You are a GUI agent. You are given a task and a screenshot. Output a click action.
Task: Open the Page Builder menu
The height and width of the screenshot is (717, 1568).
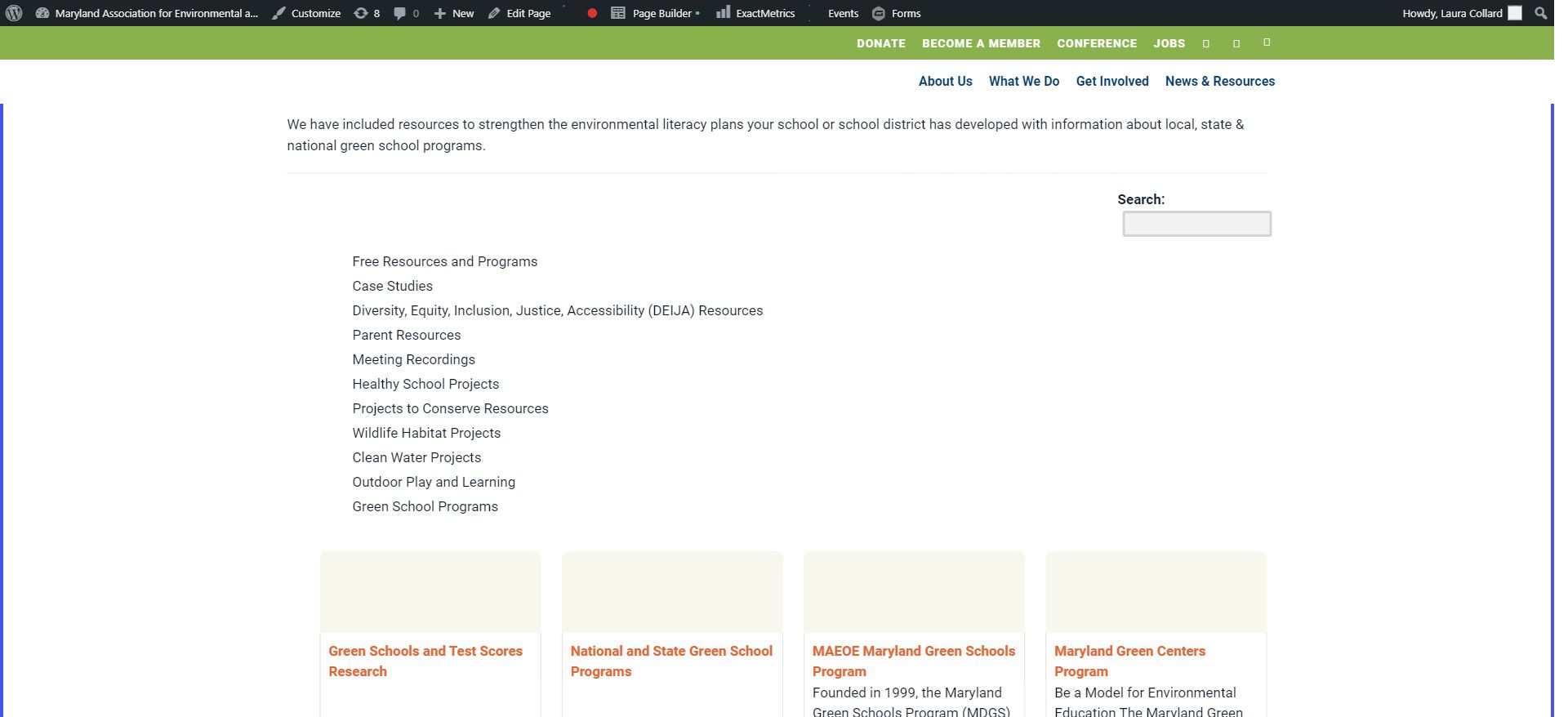tap(655, 13)
